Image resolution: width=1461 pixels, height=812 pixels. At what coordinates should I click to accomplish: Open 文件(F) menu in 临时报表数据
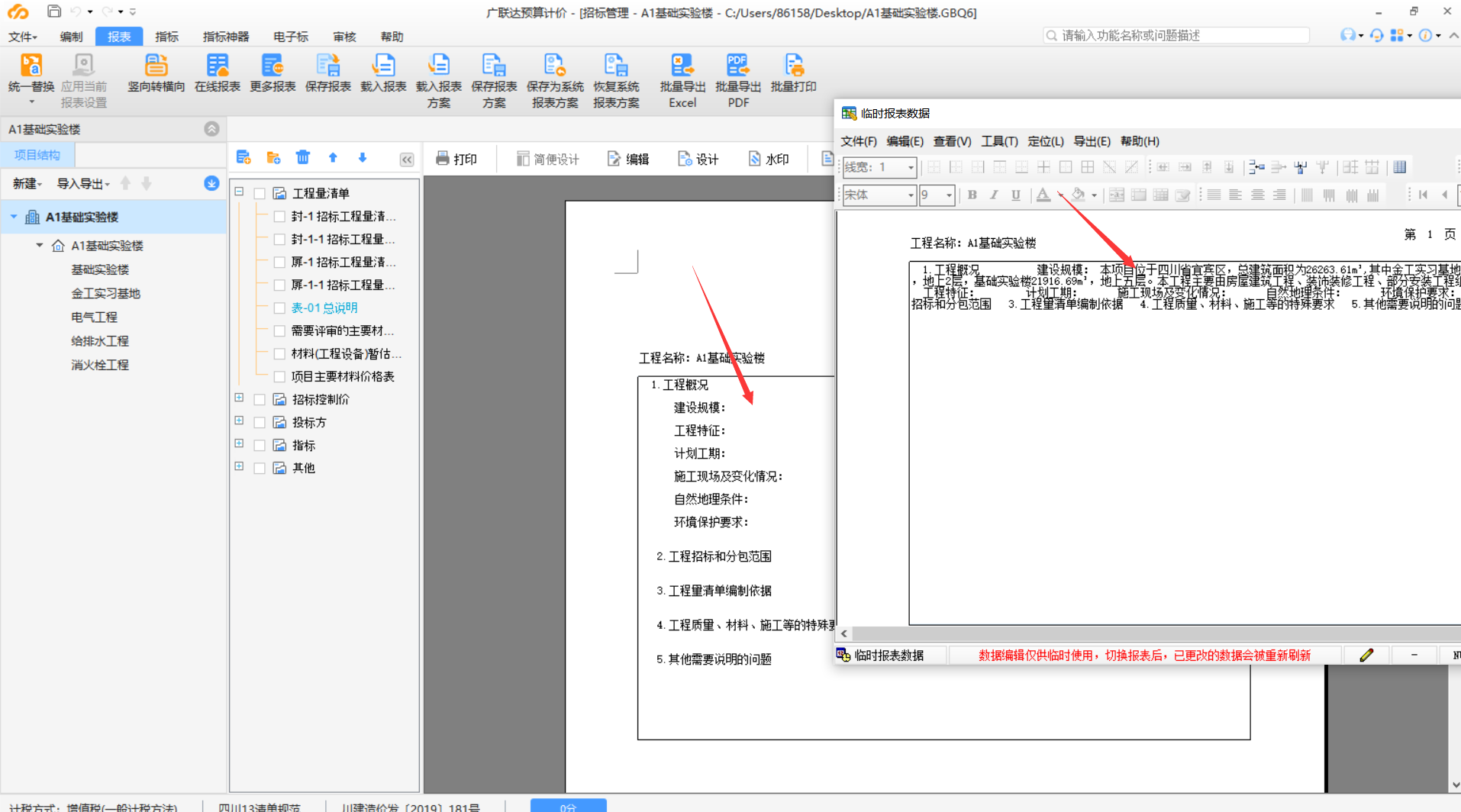coord(859,141)
